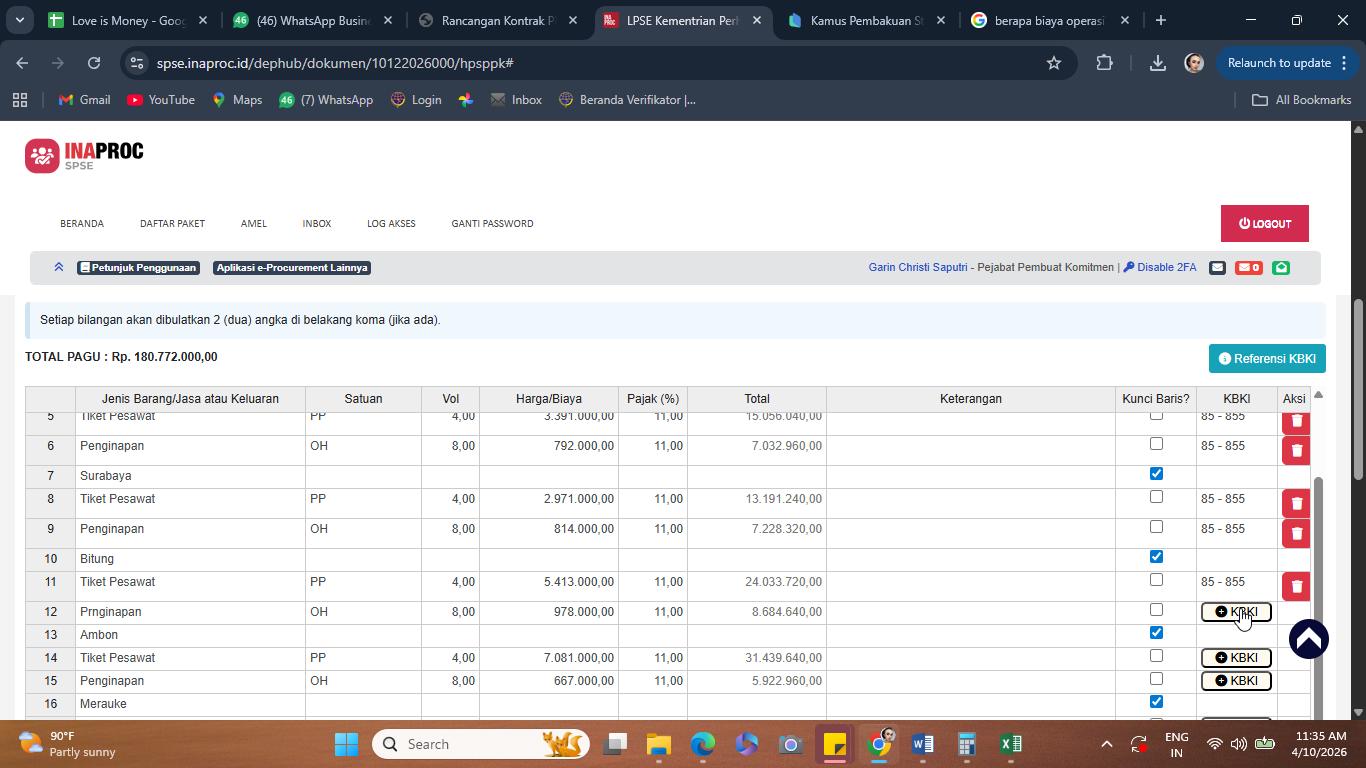Collapse the header with double chevron icon
Screen dimensions: 1366x768
(x=59, y=267)
